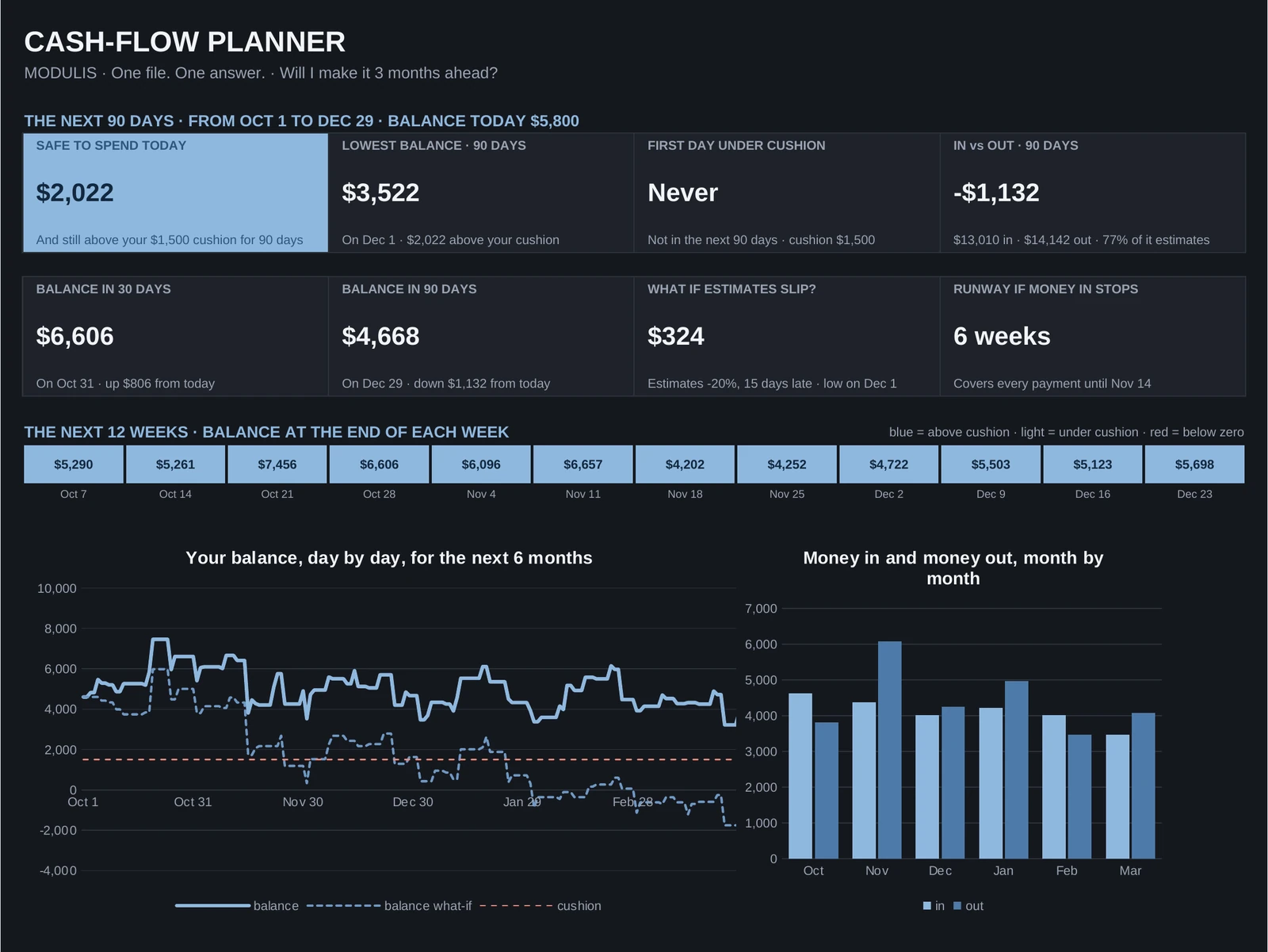
Task: Click the 'in' legend swatch
Action: point(927,906)
